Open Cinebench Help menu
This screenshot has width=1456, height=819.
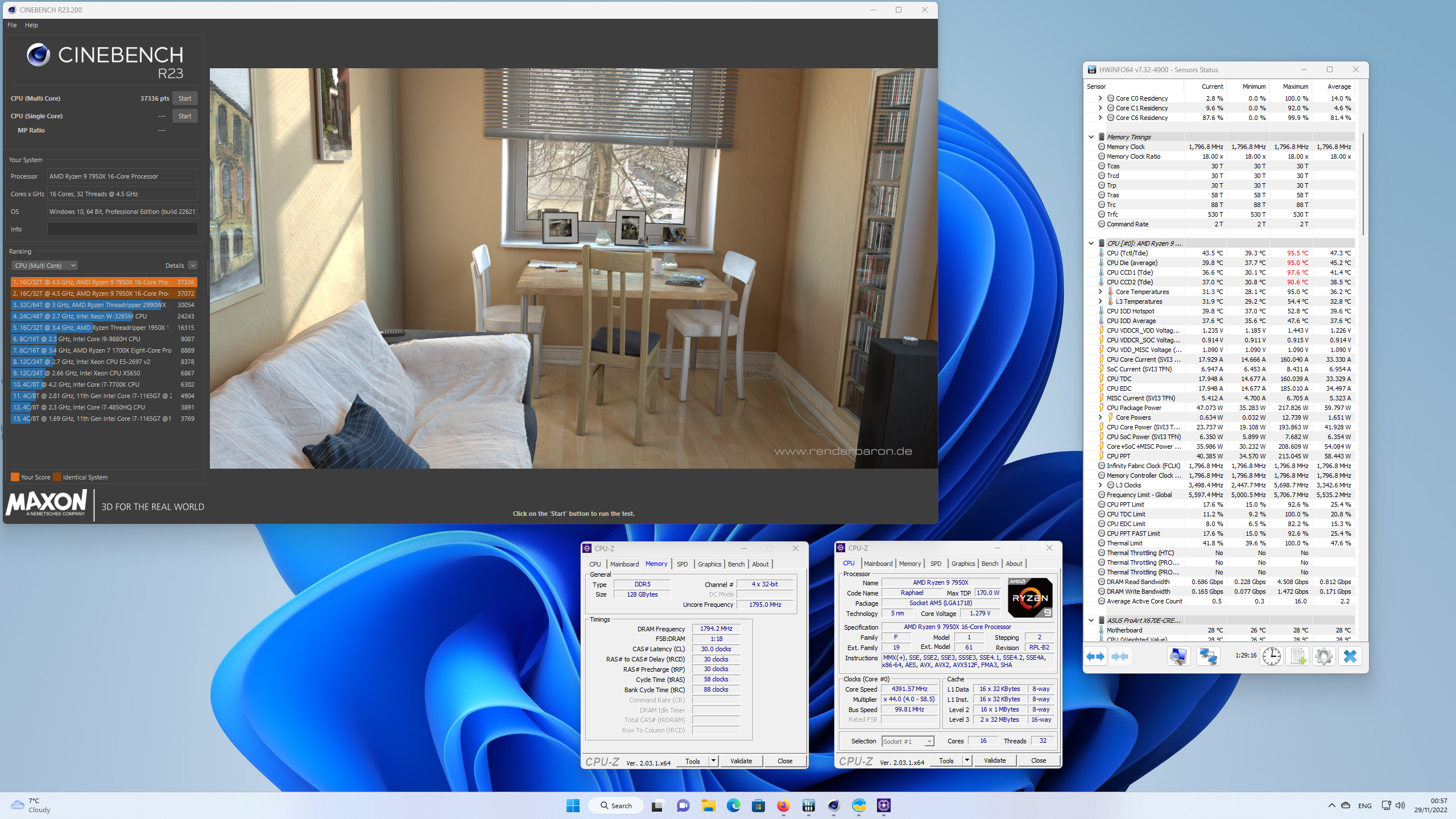pos(31,25)
